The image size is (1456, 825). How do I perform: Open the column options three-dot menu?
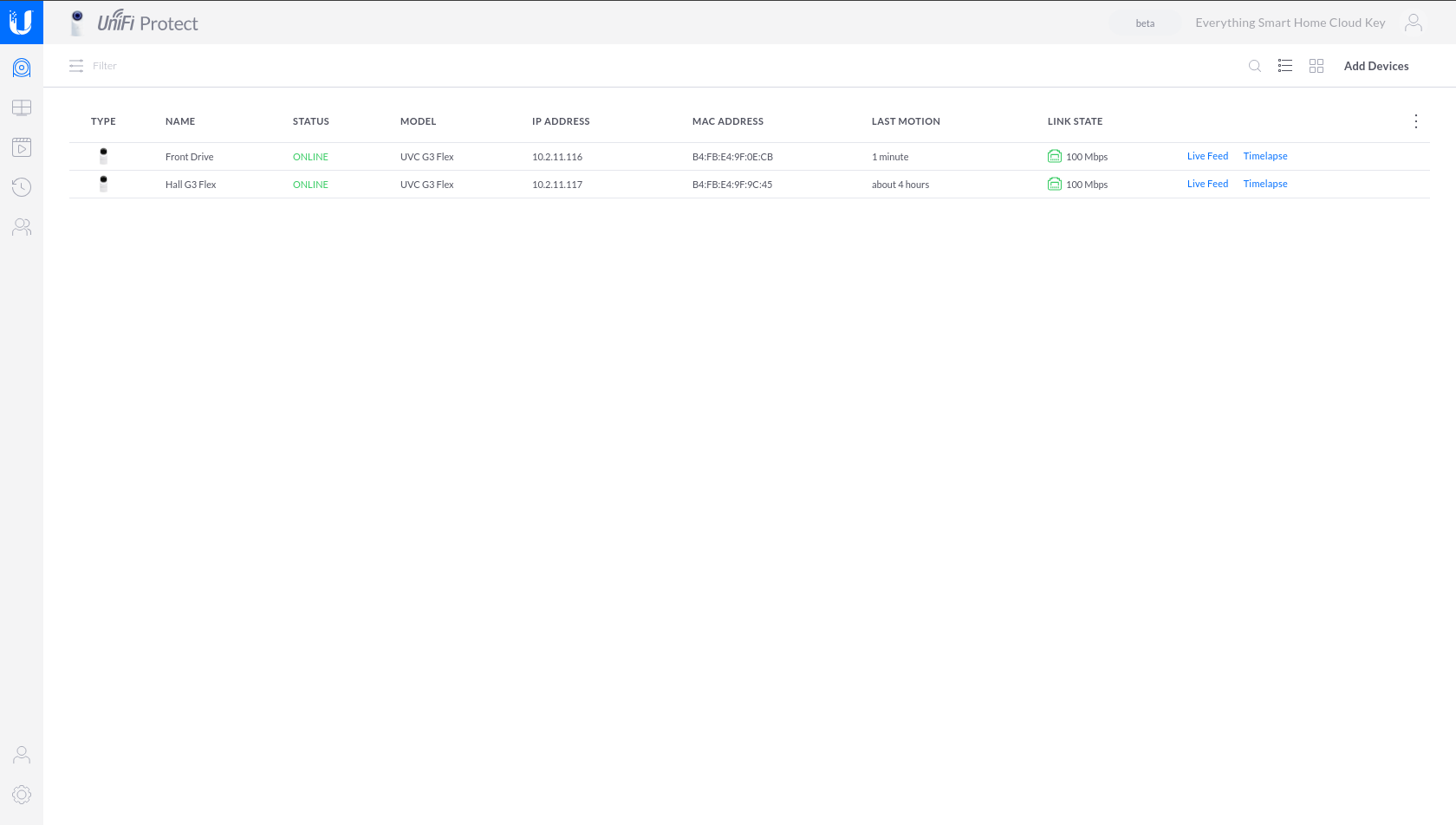click(1416, 121)
